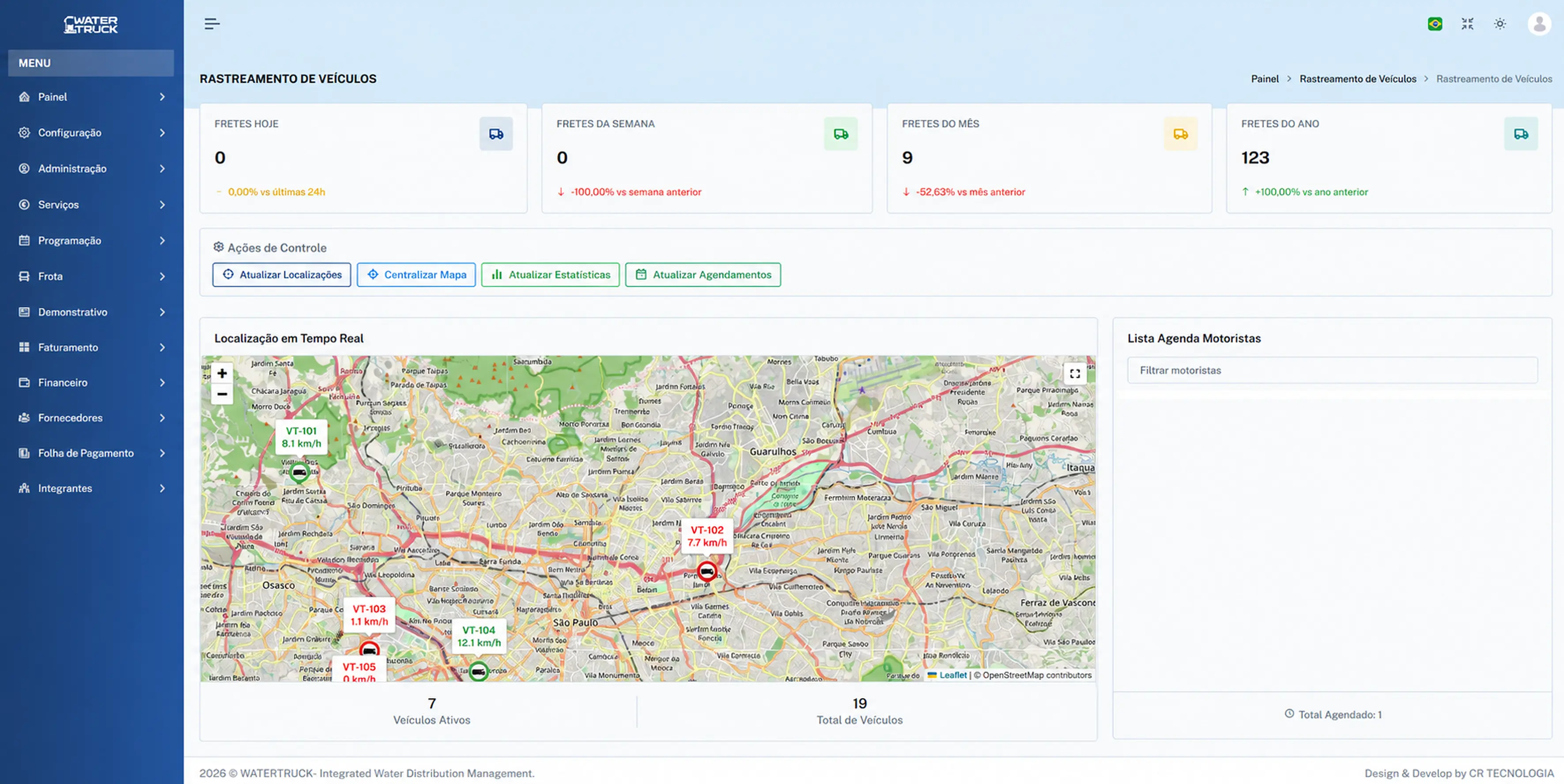The width and height of the screenshot is (1564, 784).
Task: Expand the Configuração menu chevron
Action: (x=162, y=133)
